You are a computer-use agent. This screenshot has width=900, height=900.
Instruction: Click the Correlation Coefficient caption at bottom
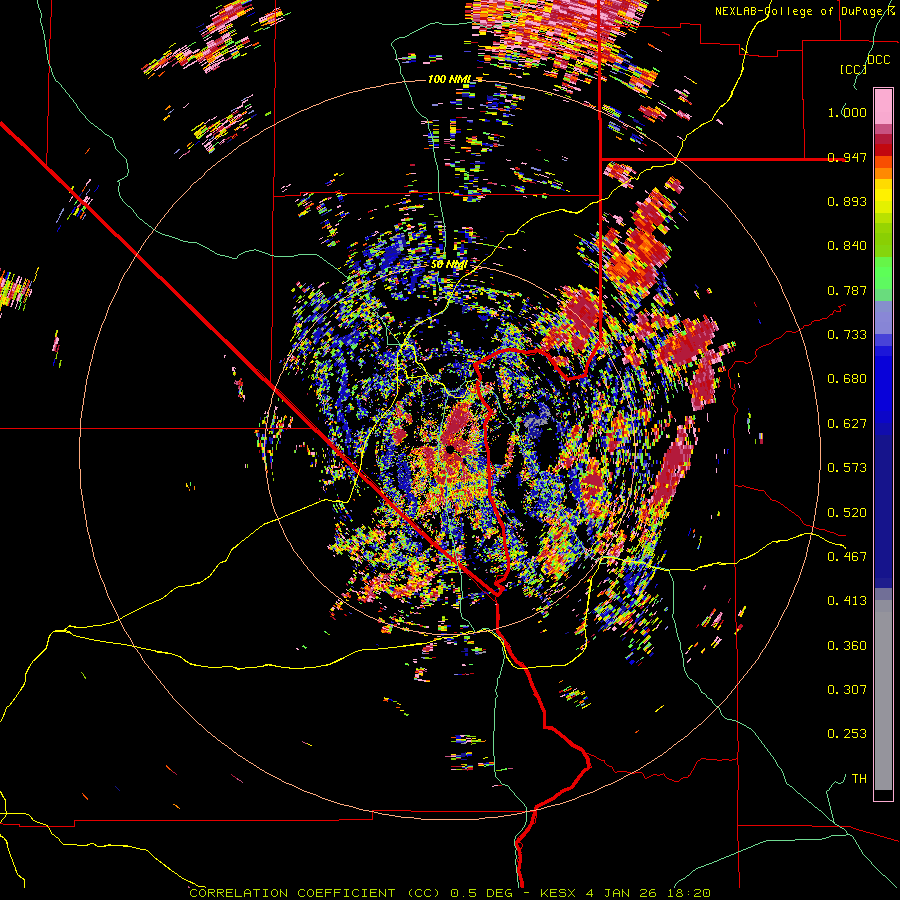tap(450, 893)
